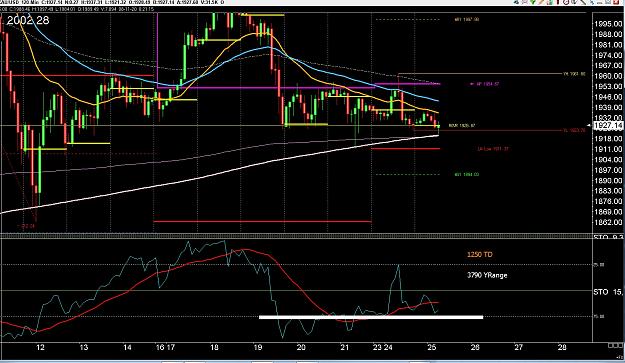Click date 25 on the time axis

pos(432,347)
